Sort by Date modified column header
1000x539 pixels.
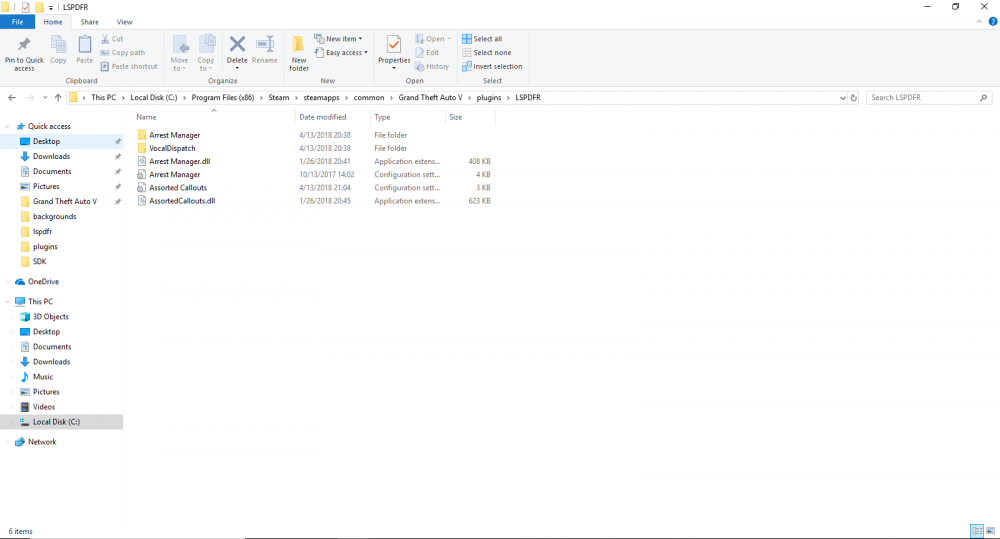[323, 117]
